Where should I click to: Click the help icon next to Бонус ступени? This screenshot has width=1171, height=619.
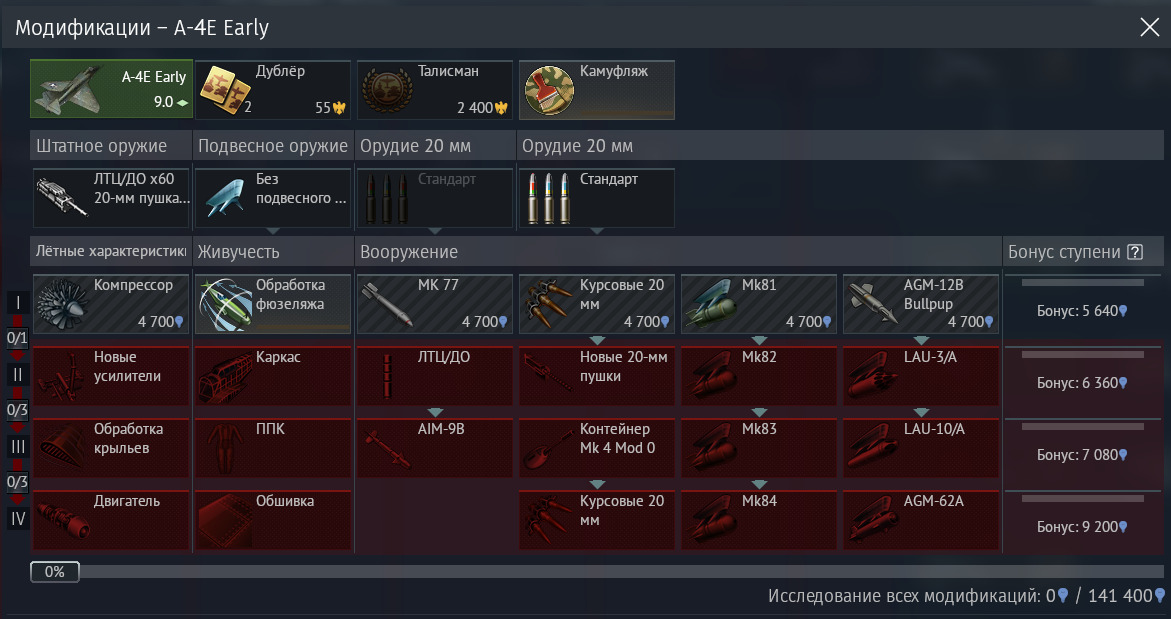tap(1134, 252)
